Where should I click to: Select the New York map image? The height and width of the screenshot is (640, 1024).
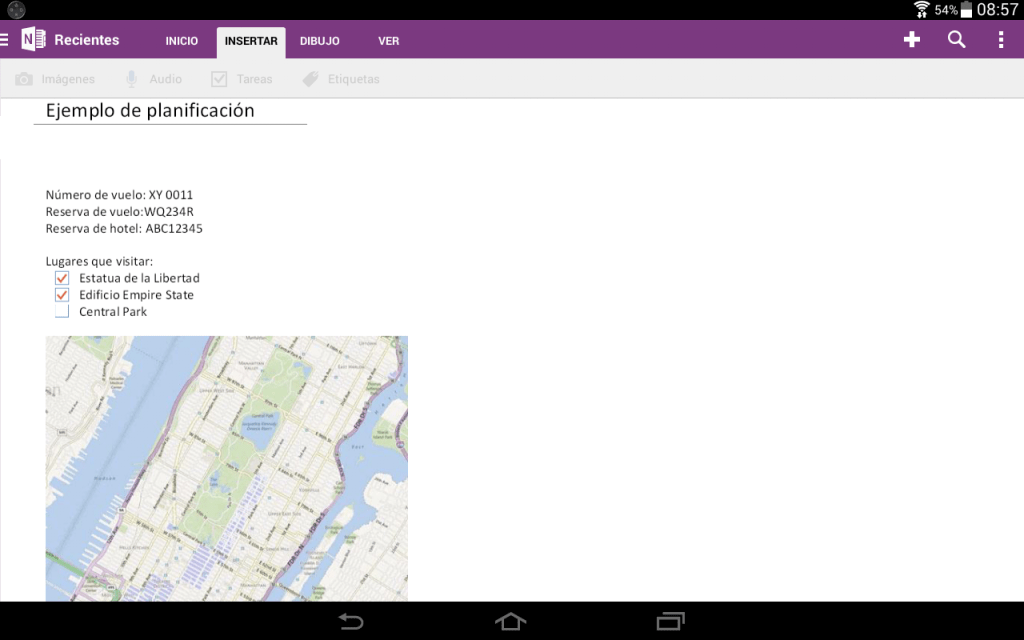coord(227,468)
